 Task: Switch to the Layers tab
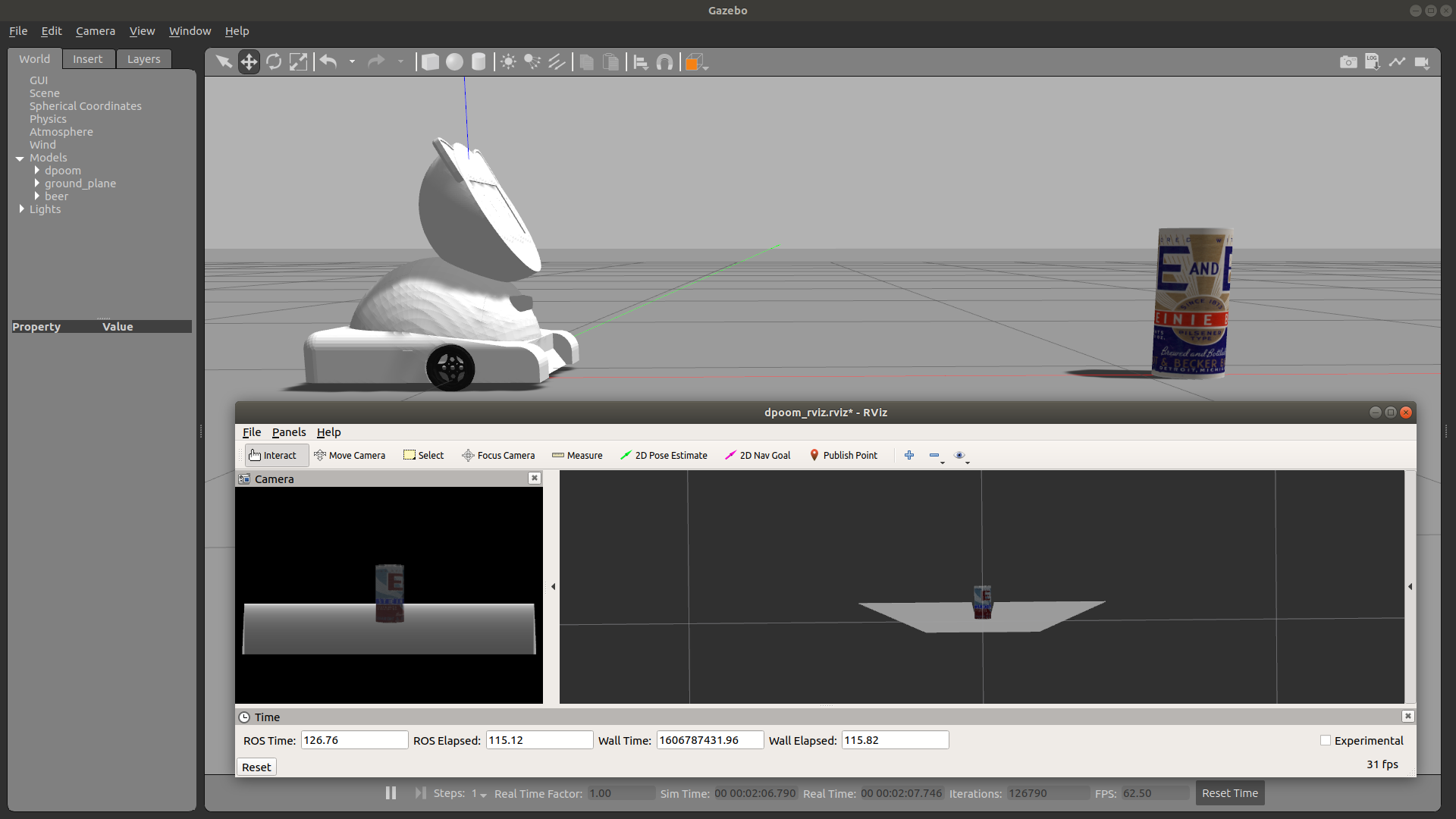tap(144, 59)
